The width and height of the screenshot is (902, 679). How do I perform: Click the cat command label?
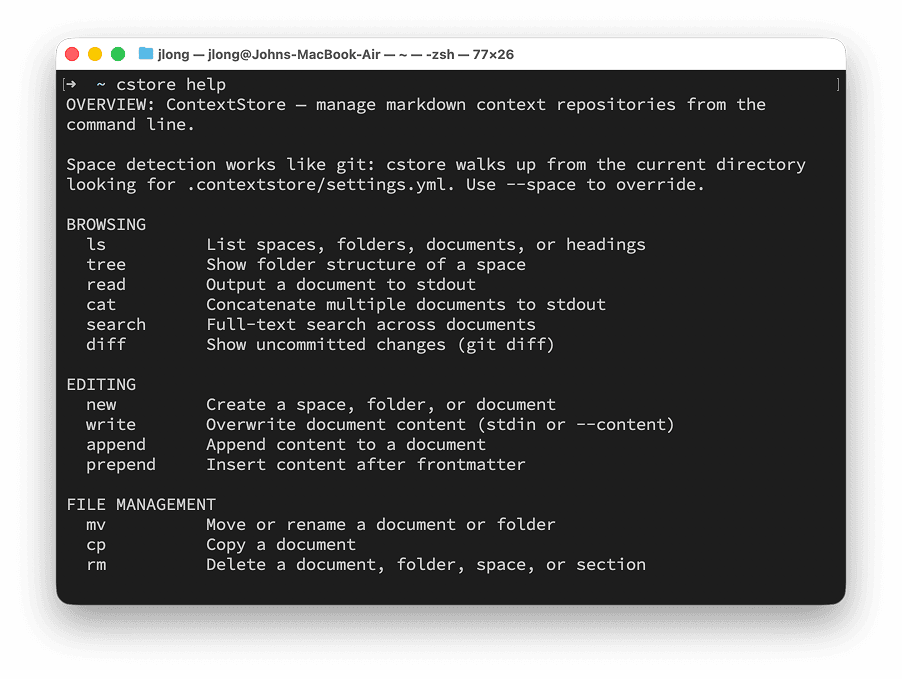tap(100, 304)
